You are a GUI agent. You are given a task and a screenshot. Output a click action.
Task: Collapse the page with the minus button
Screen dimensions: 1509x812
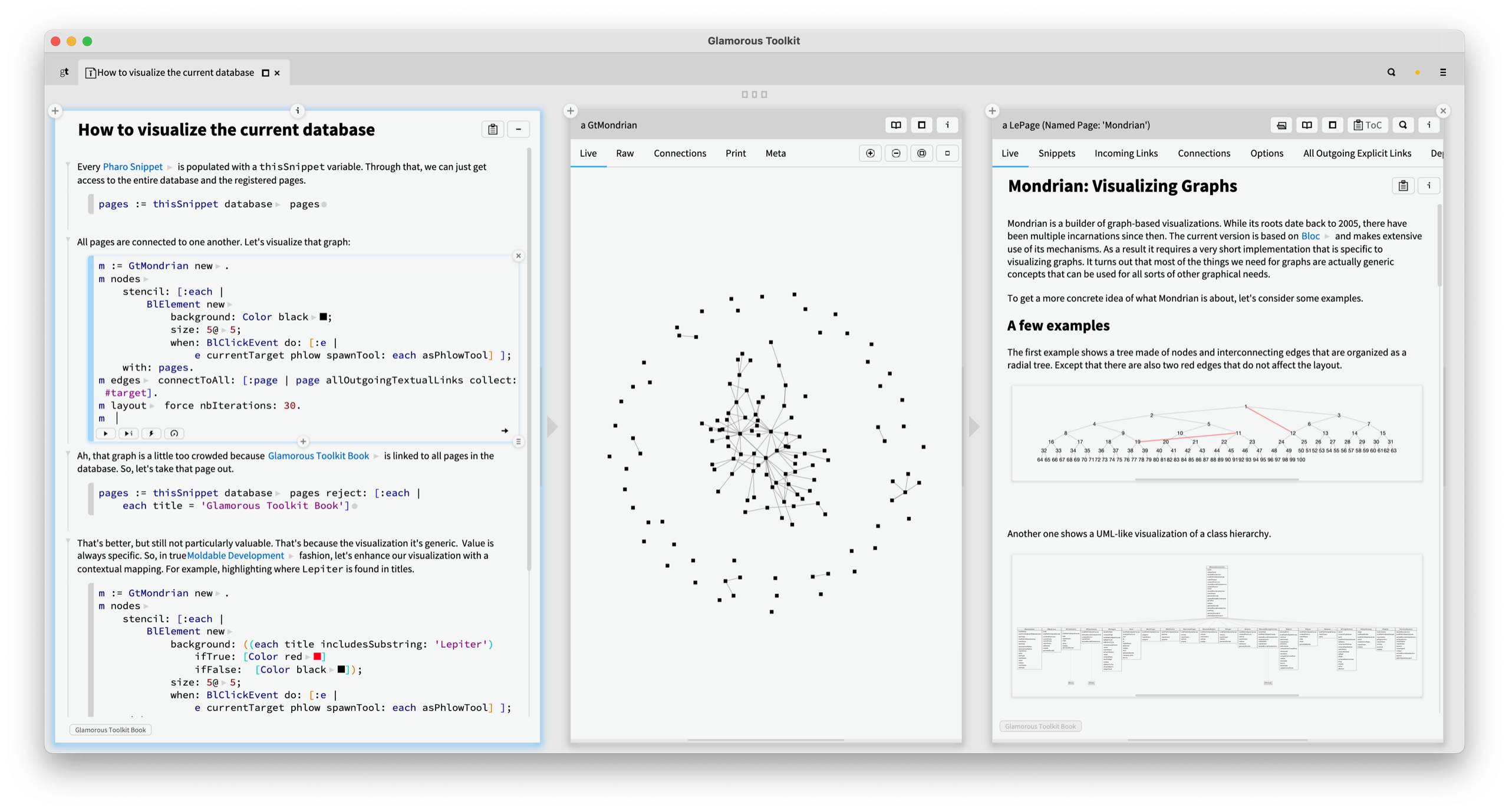point(519,130)
